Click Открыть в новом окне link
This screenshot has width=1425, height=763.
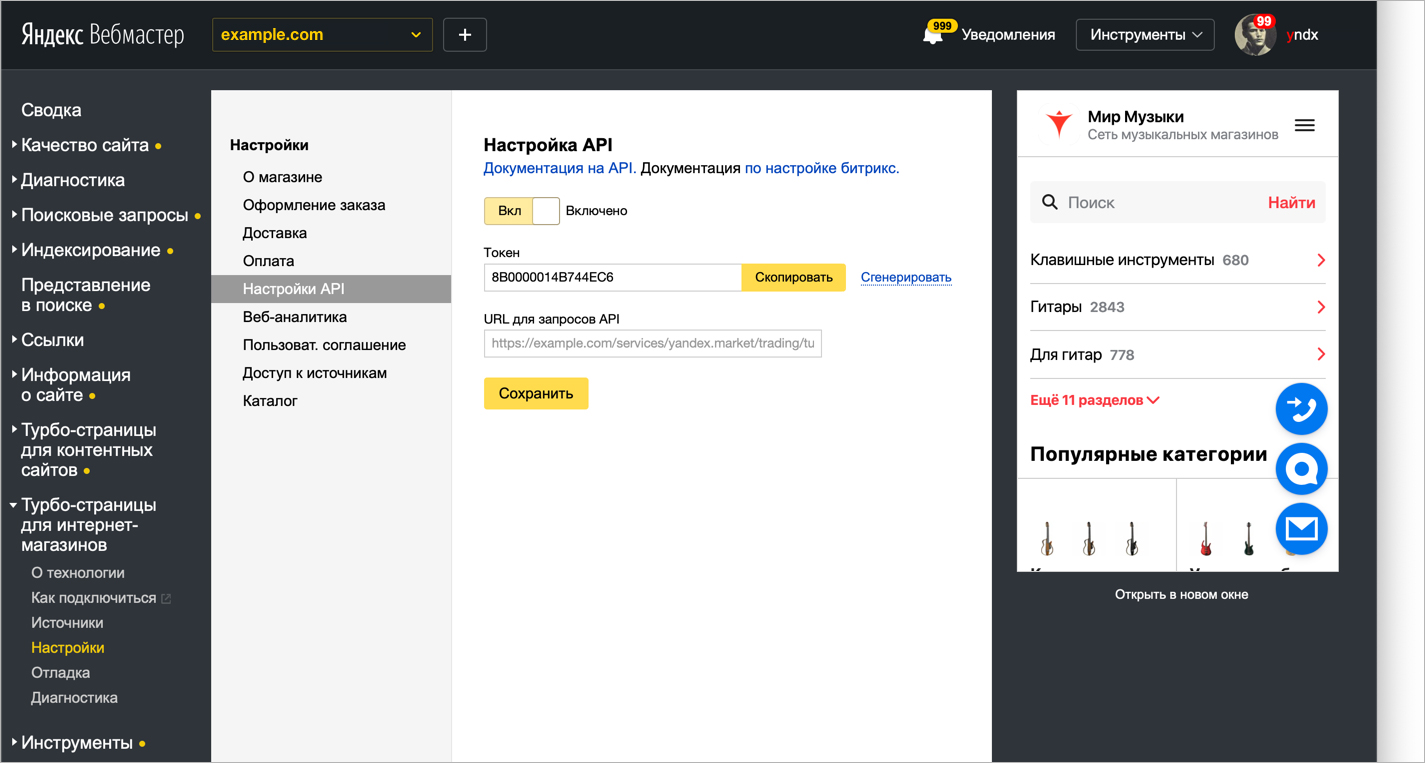tap(1181, 594)
